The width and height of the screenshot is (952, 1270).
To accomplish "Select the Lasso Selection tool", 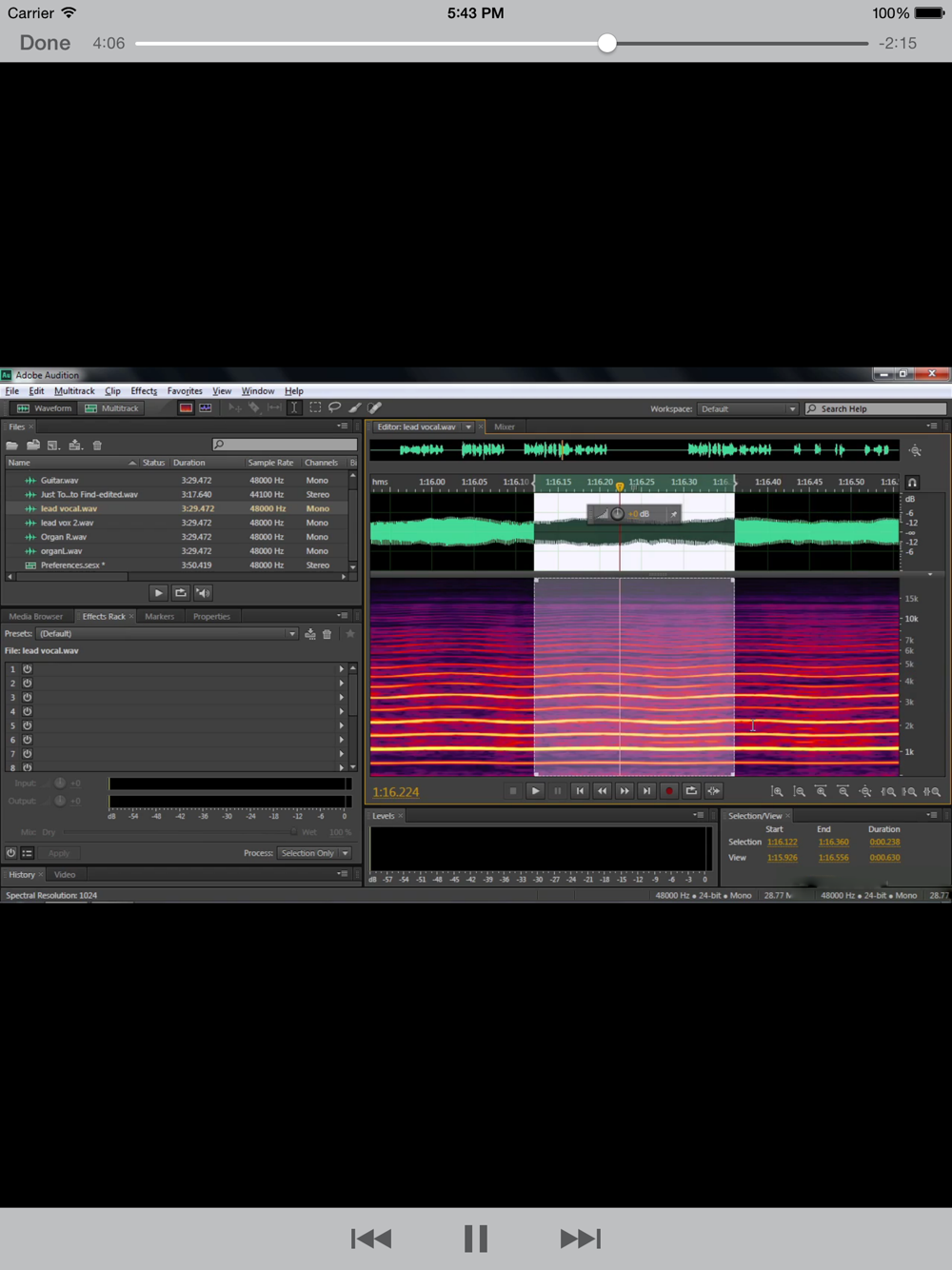I will click(x=335, y=408).
